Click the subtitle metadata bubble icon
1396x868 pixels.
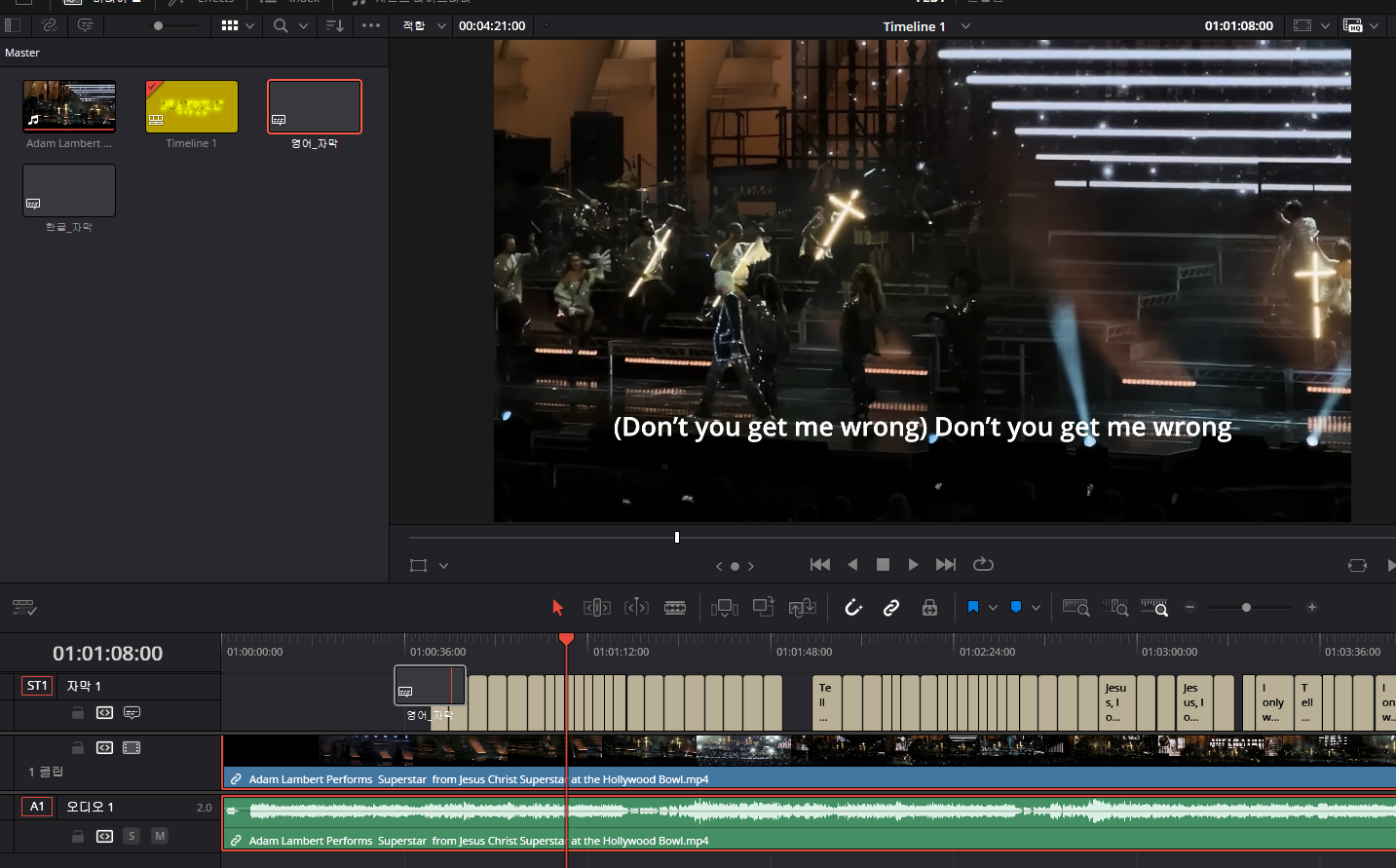[x=85, y=25]
